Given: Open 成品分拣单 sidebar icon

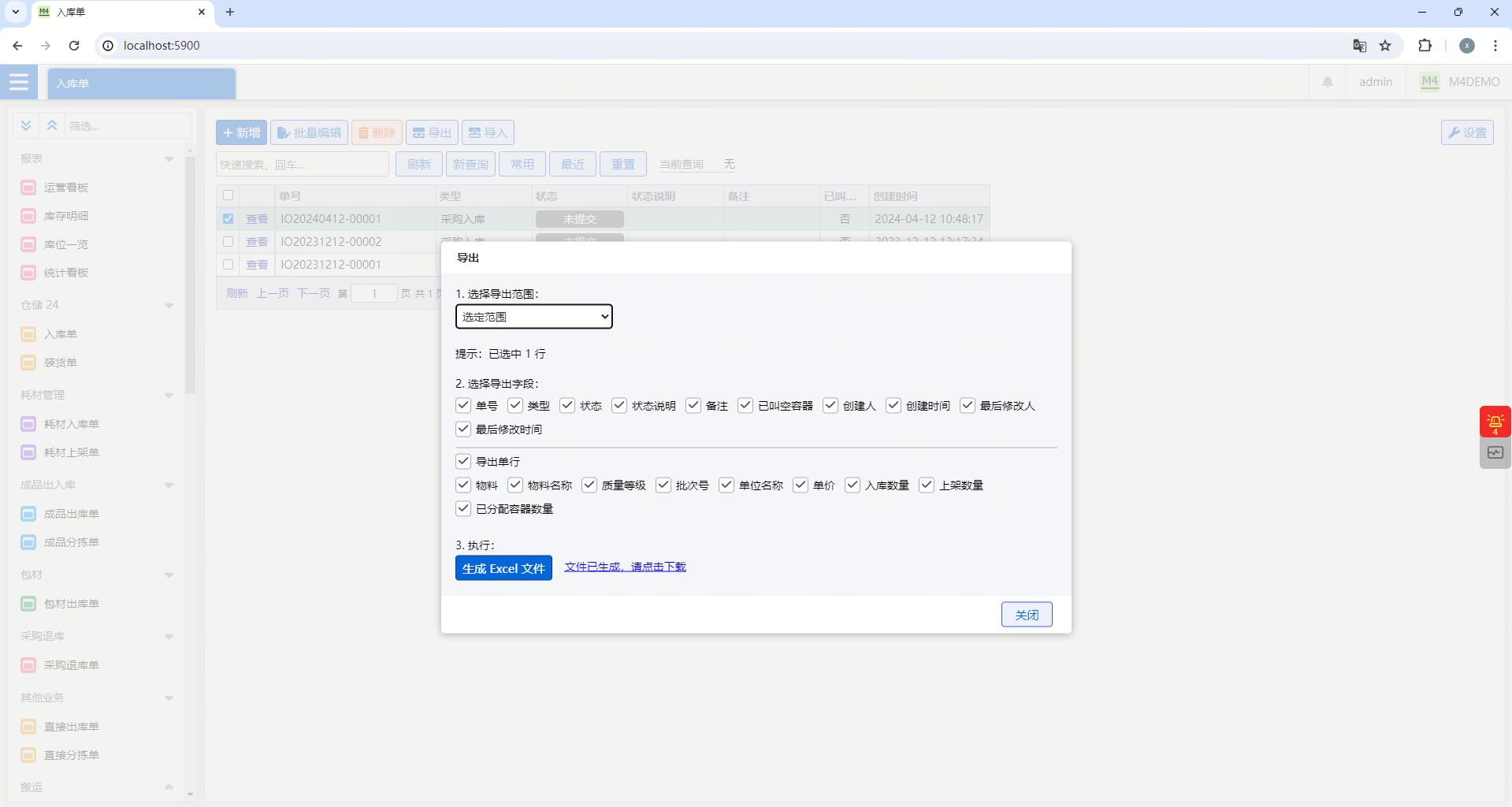Looking at the screenshot, I should (28, 542).
